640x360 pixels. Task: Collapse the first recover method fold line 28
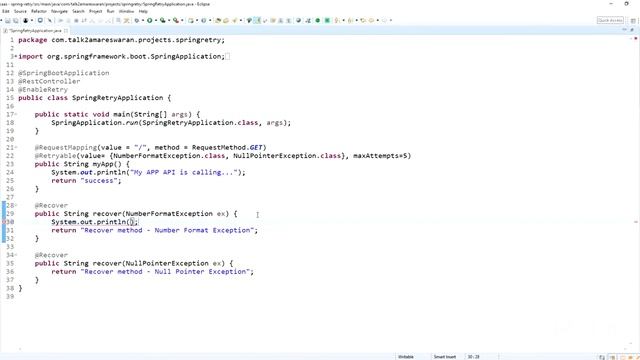[16, 205]
